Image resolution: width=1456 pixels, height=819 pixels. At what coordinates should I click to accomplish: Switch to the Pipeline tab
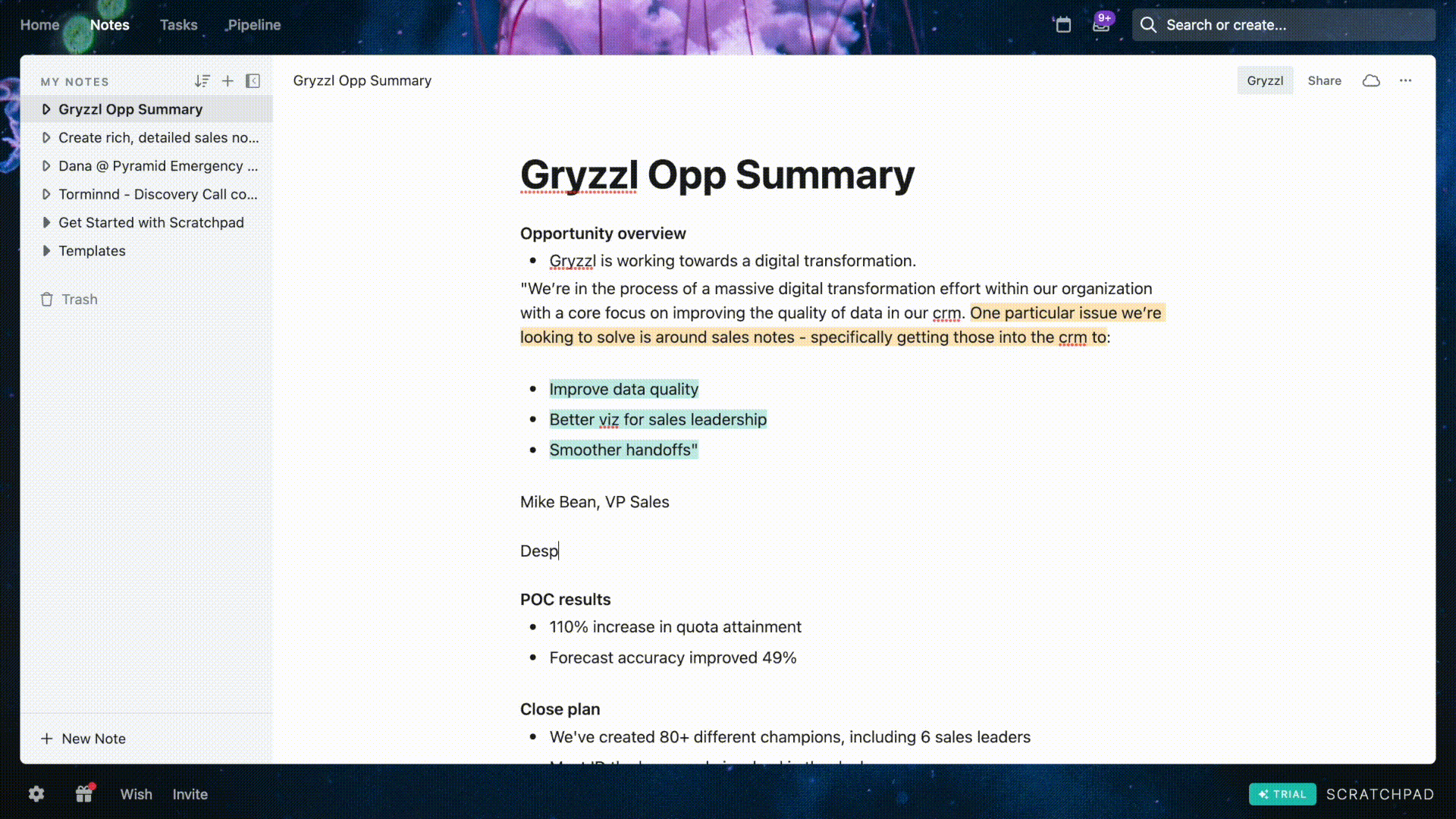254,25
